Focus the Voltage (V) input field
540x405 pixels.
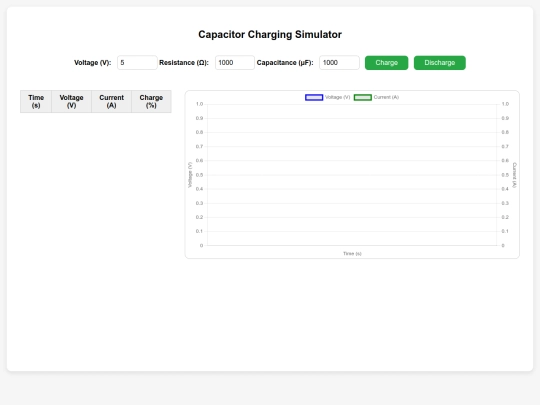pos(137,63)
